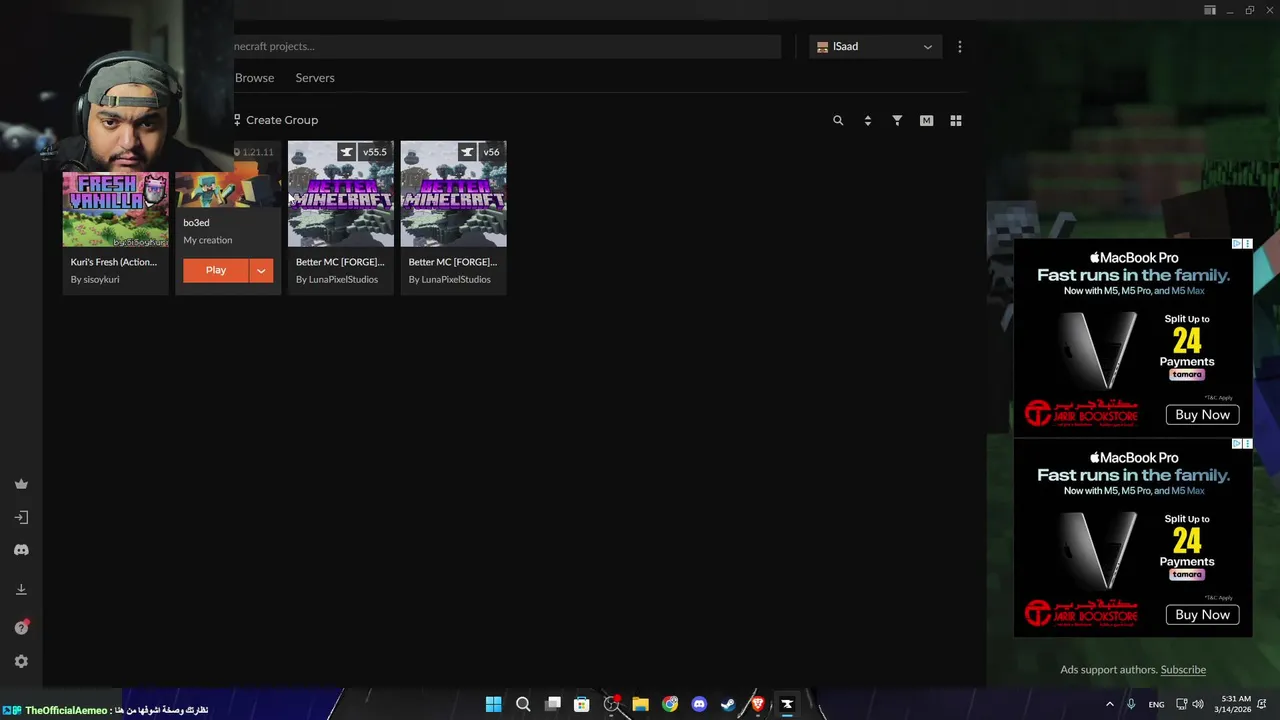Screen dimensions: 1280x720
Task: Open Discord from taskbar
Action: pos(699,704)
